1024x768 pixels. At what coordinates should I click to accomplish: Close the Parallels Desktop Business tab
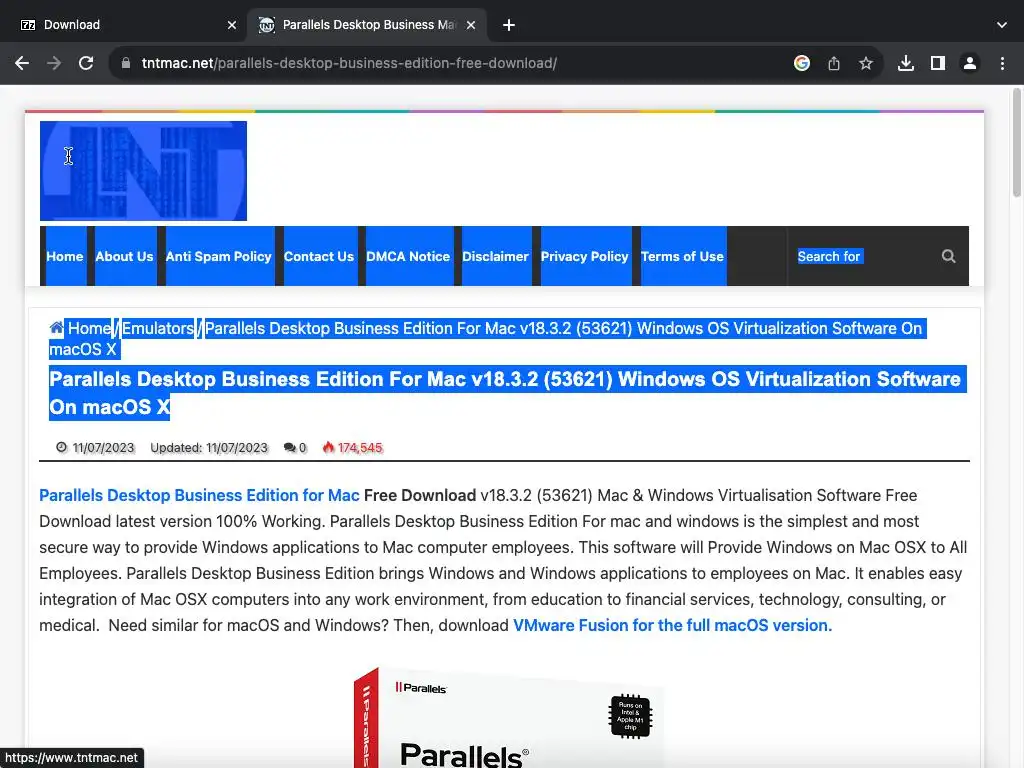[471, 25]
